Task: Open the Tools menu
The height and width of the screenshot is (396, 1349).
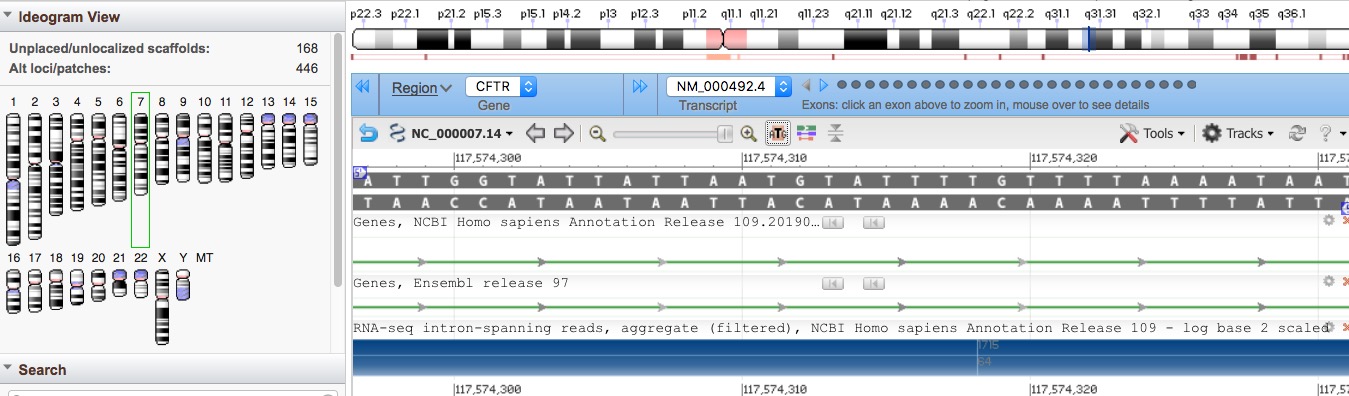Action: tap(1152, 133)
